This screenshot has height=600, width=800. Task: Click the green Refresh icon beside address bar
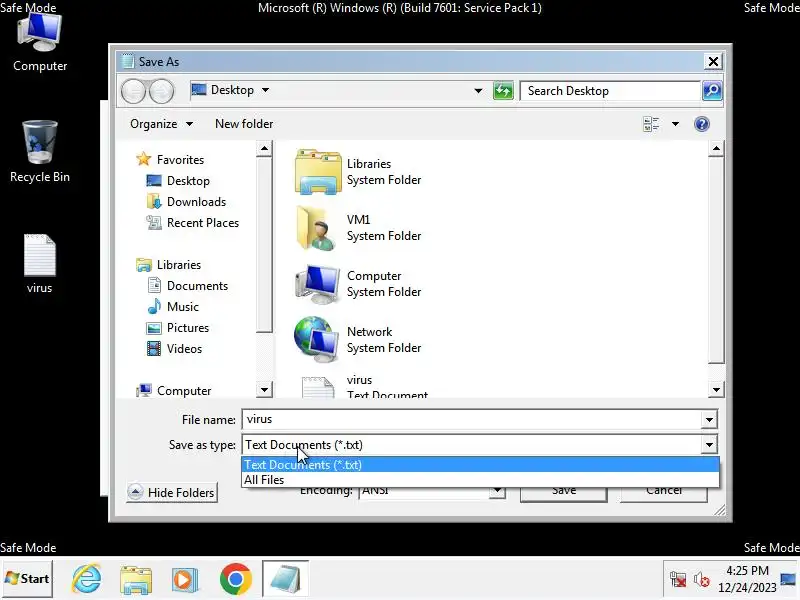pos(503,91)
